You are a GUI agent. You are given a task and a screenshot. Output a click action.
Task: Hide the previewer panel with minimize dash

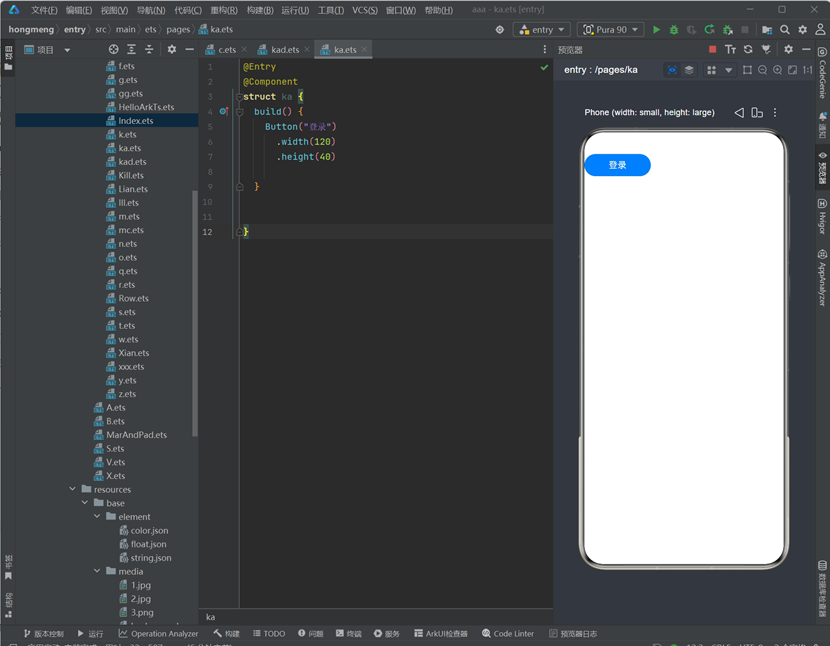[x=806, y=49]
